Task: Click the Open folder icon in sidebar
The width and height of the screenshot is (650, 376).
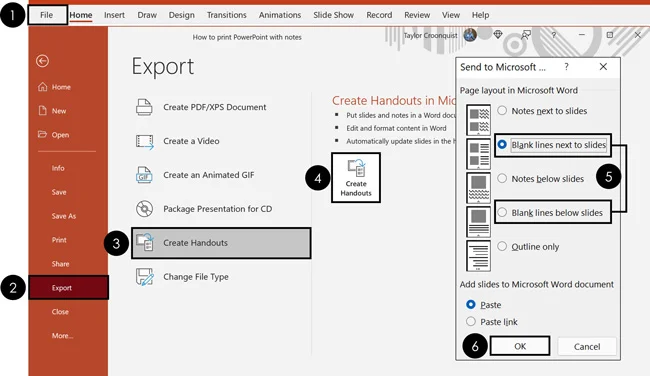Action: 42,134
